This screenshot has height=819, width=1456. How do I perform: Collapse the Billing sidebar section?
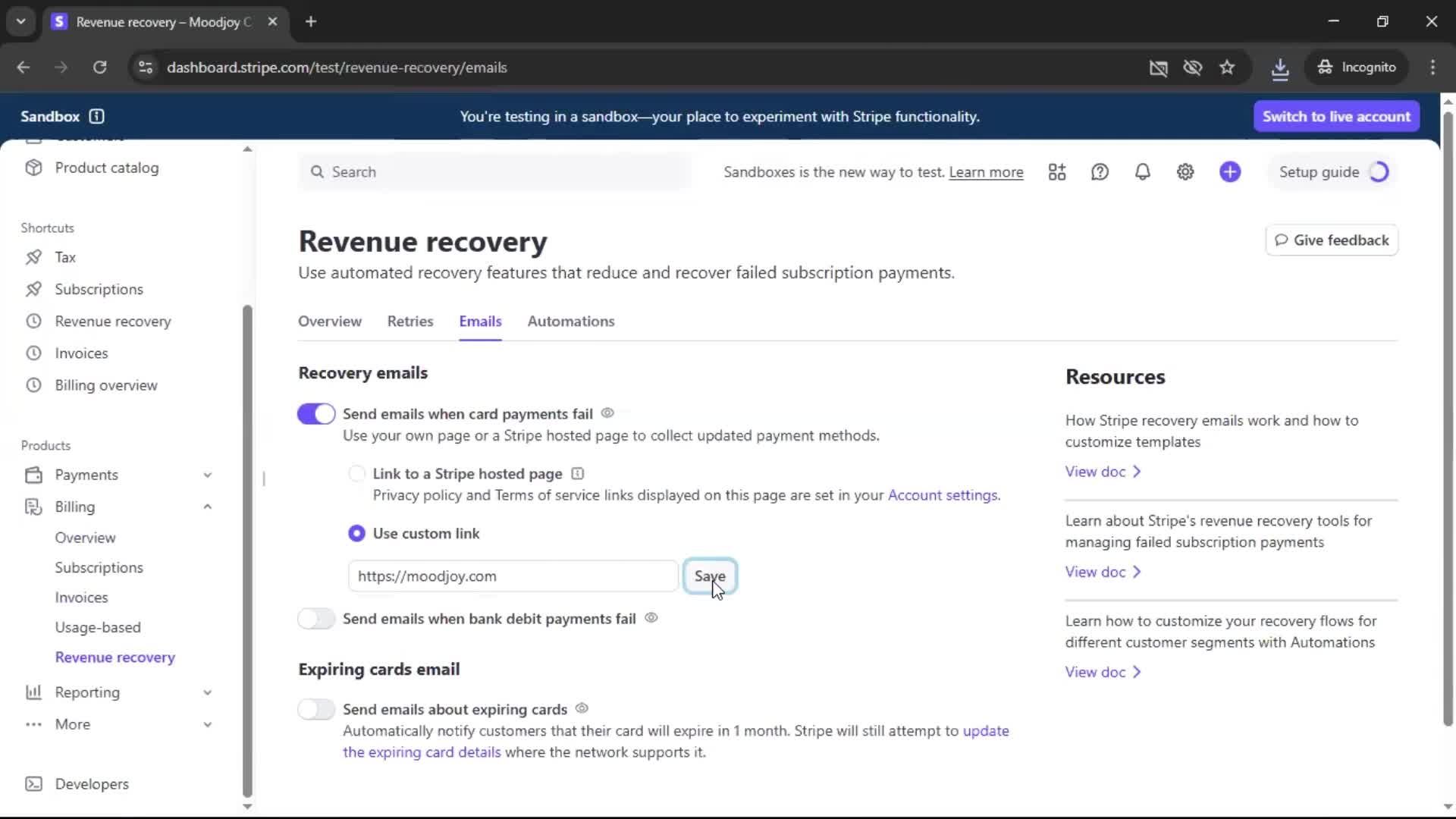[207, 507]
